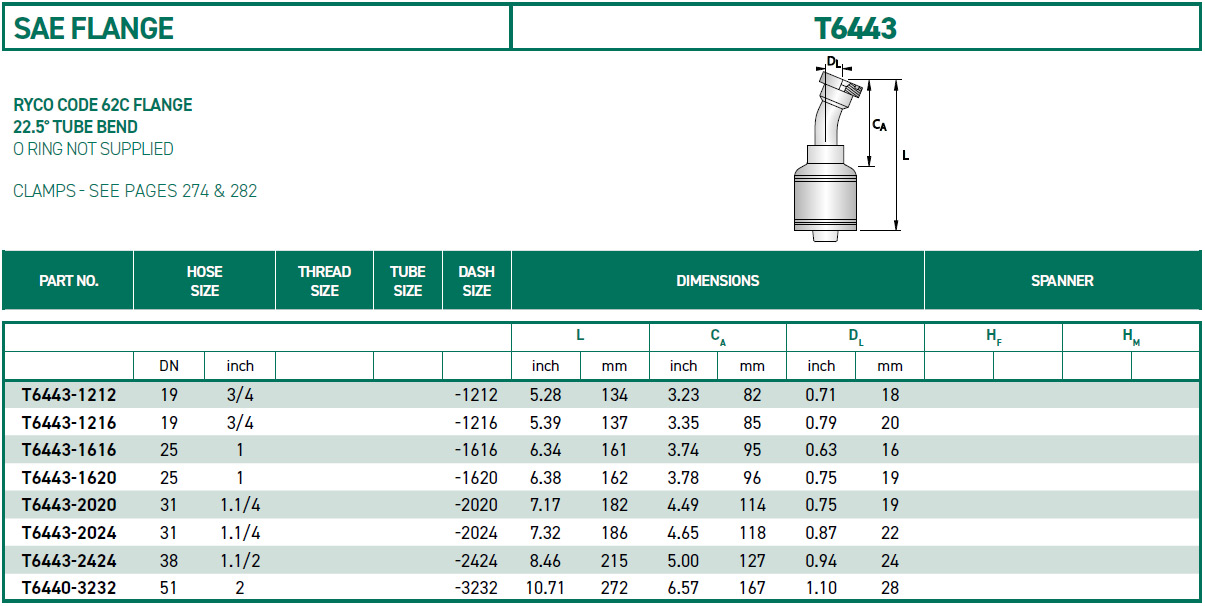
Task: Click the DN value 51
Action: [x=169, y=587]
